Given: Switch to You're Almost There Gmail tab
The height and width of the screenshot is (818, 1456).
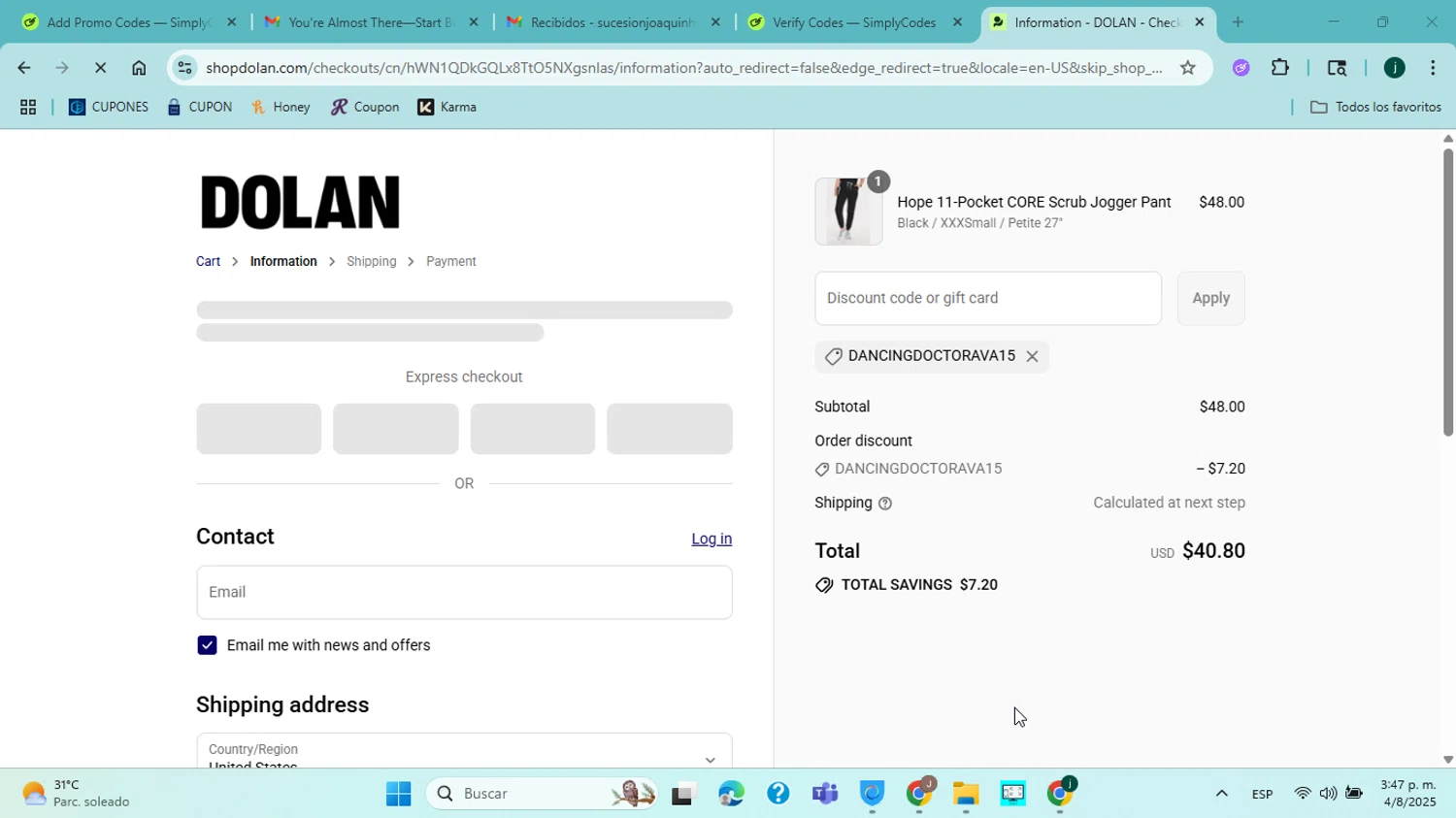Looking at the screenshot, I should tap(371, 22).
